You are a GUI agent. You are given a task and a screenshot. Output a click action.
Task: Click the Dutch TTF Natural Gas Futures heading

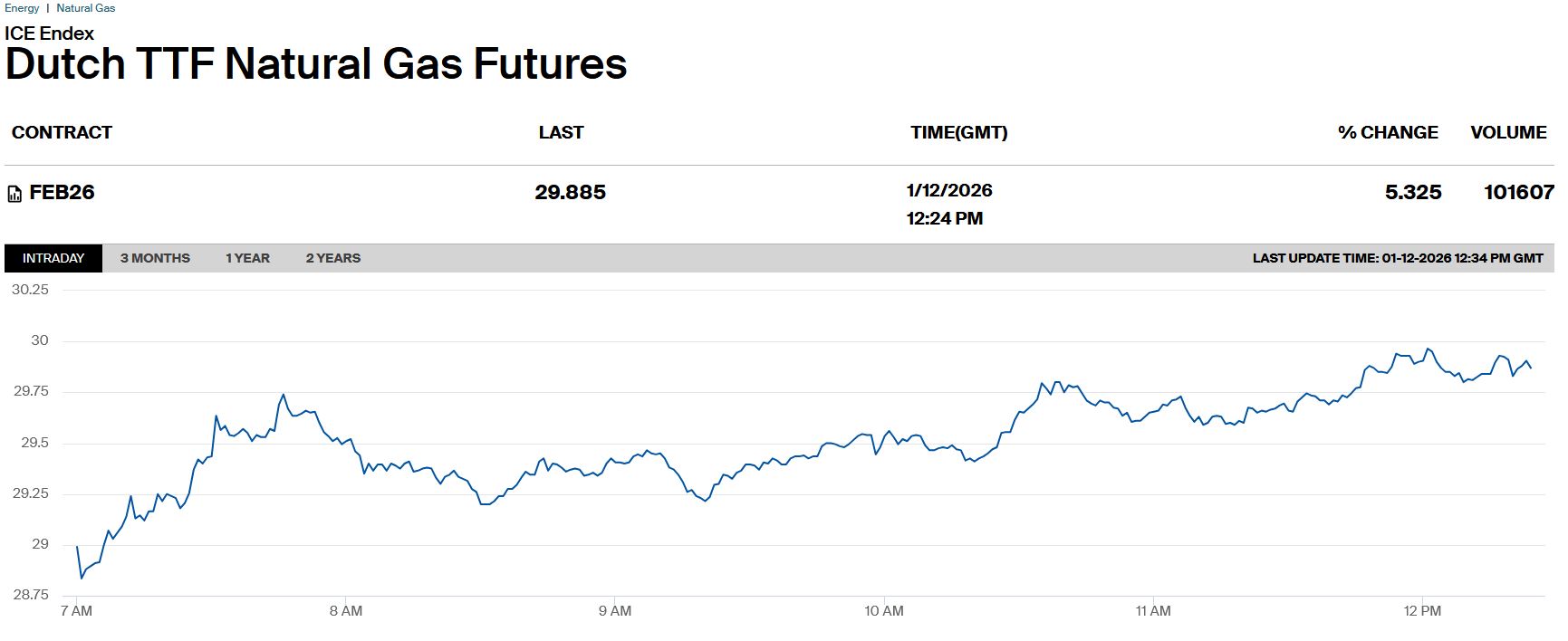[x=316, y=64]
